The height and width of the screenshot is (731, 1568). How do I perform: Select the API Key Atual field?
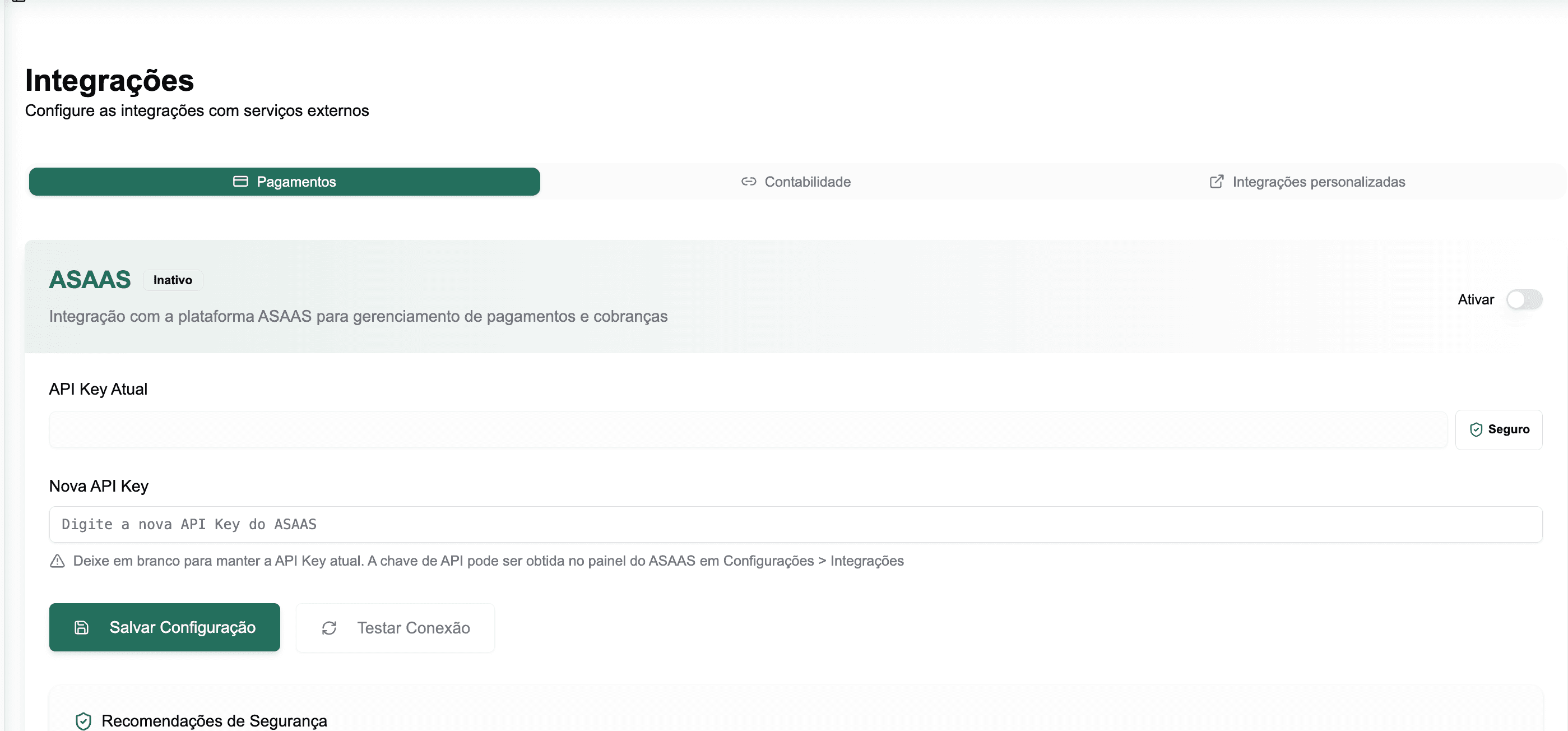coord(748,429)
